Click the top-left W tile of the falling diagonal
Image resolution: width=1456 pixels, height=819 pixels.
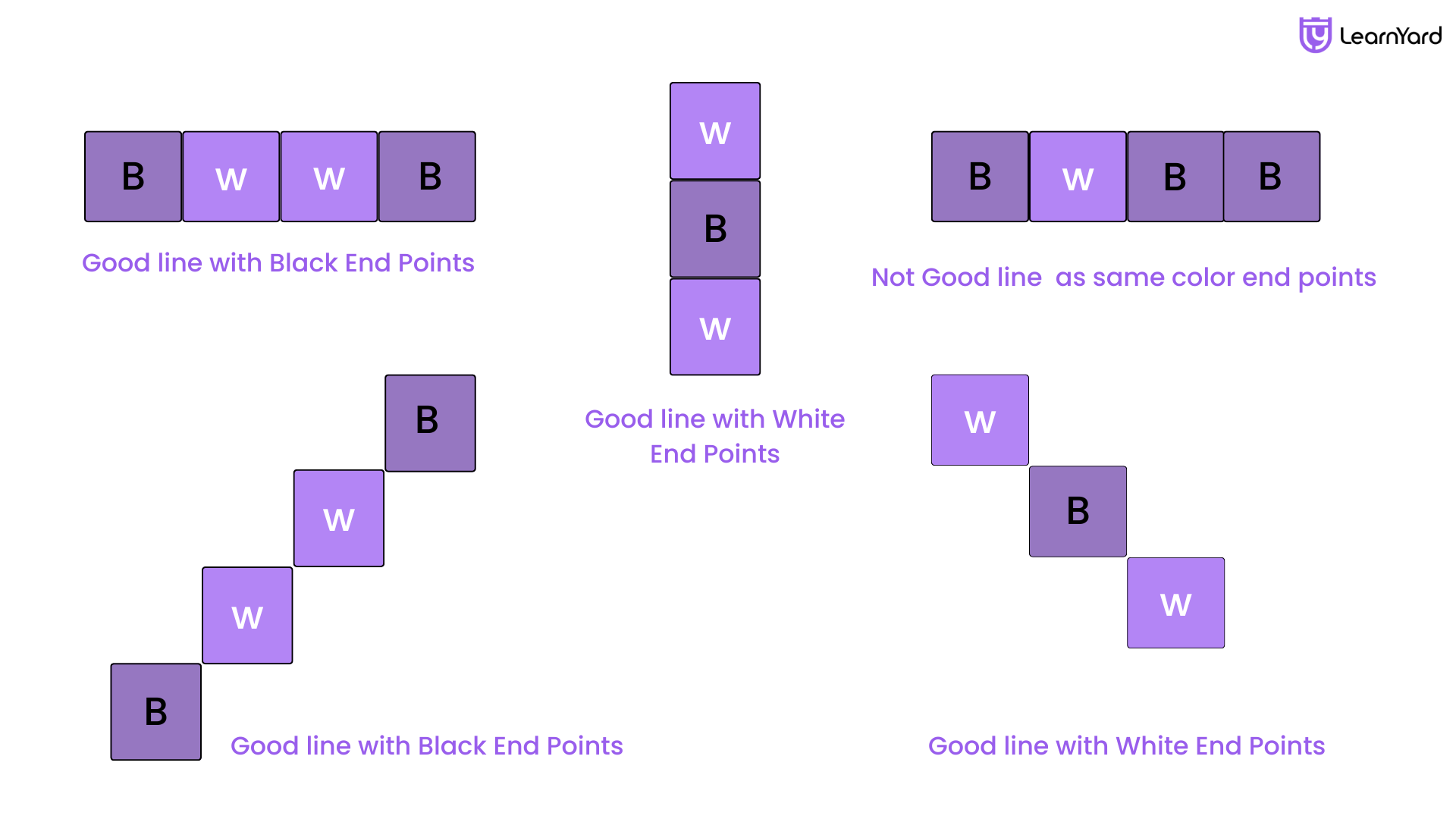click(980, 420)
